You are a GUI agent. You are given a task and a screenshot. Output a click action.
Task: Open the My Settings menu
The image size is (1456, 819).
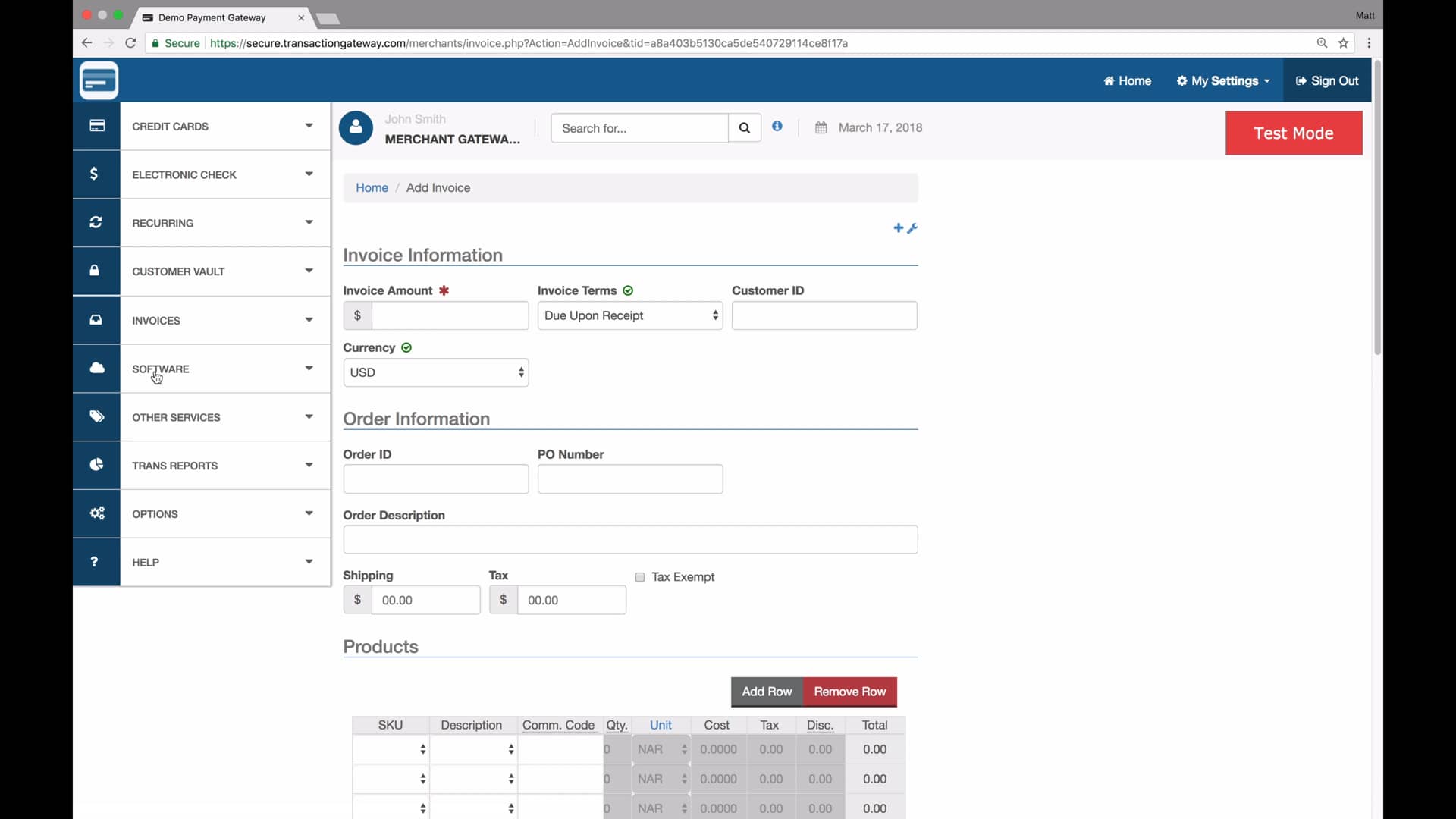tap(1222, 80)
